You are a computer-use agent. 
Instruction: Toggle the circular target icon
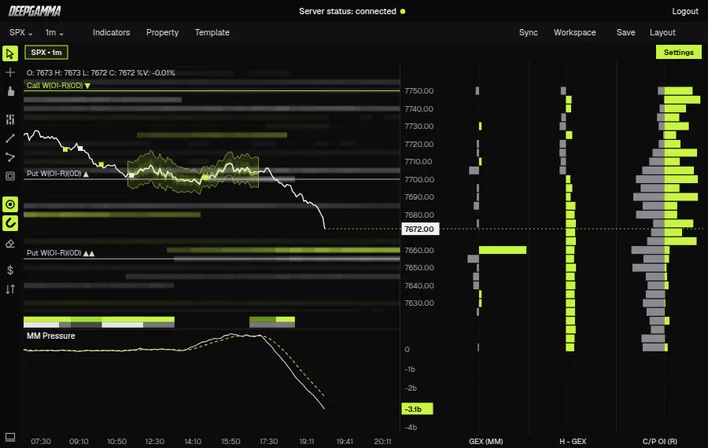click(10, 204)
